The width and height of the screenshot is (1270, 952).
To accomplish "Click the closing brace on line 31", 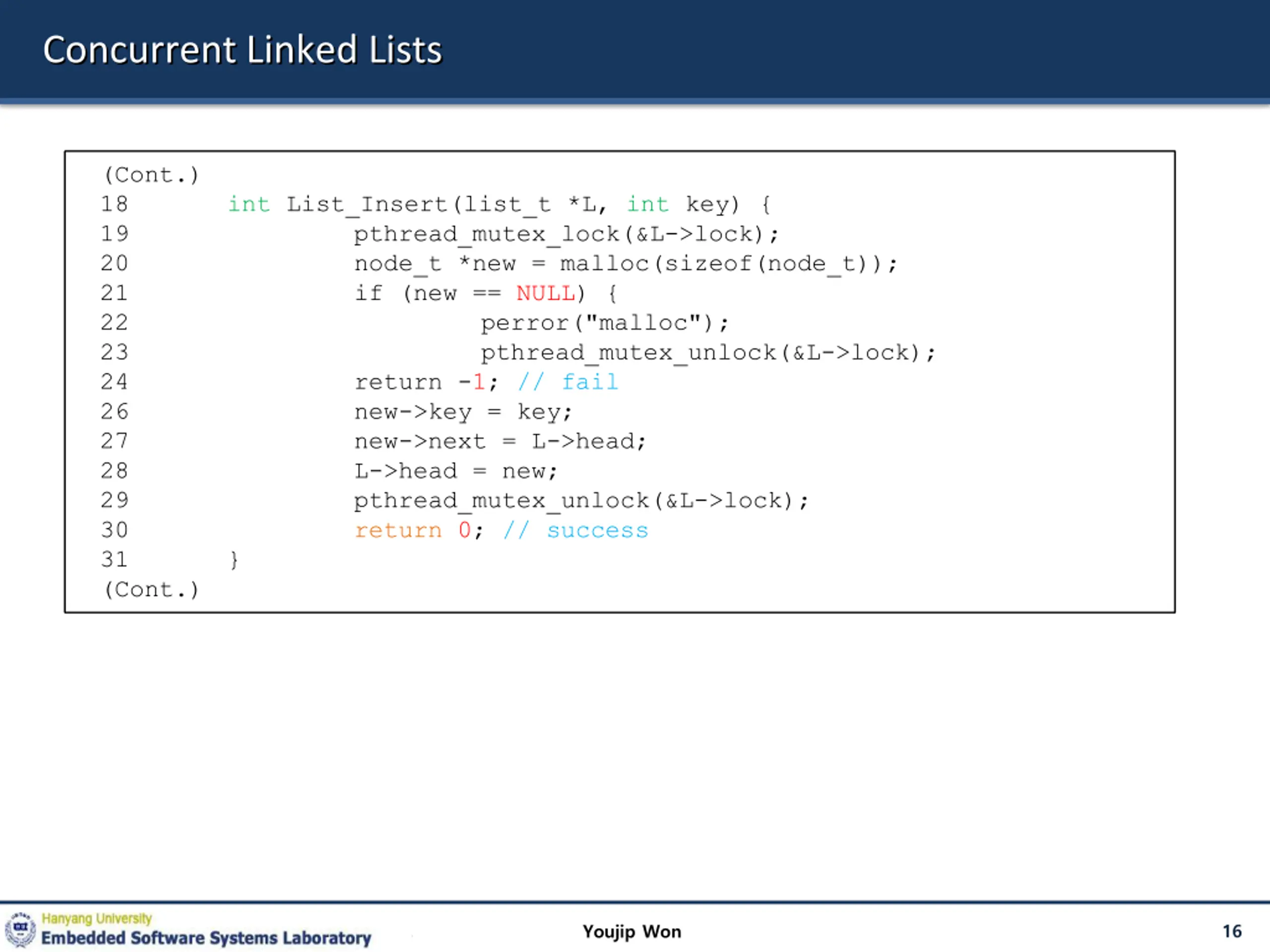I will pyautogui.click(x=234, y=559).
